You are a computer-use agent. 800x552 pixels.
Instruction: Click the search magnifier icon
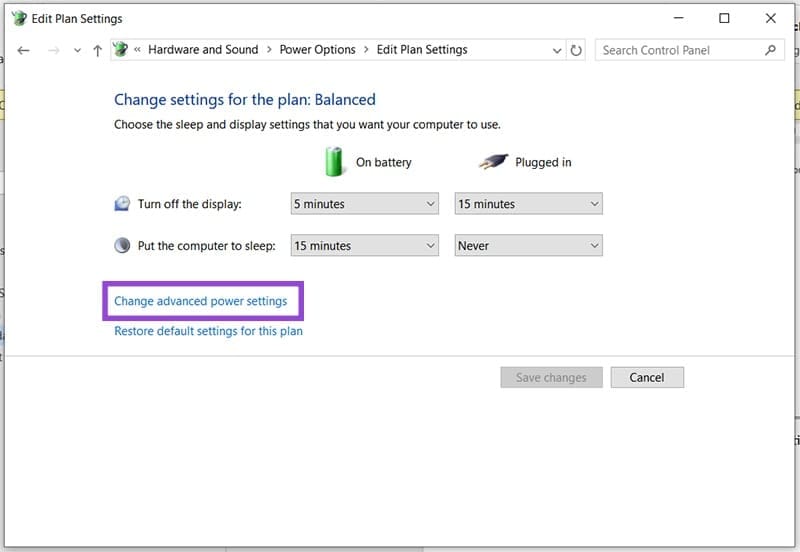point(770,50)
